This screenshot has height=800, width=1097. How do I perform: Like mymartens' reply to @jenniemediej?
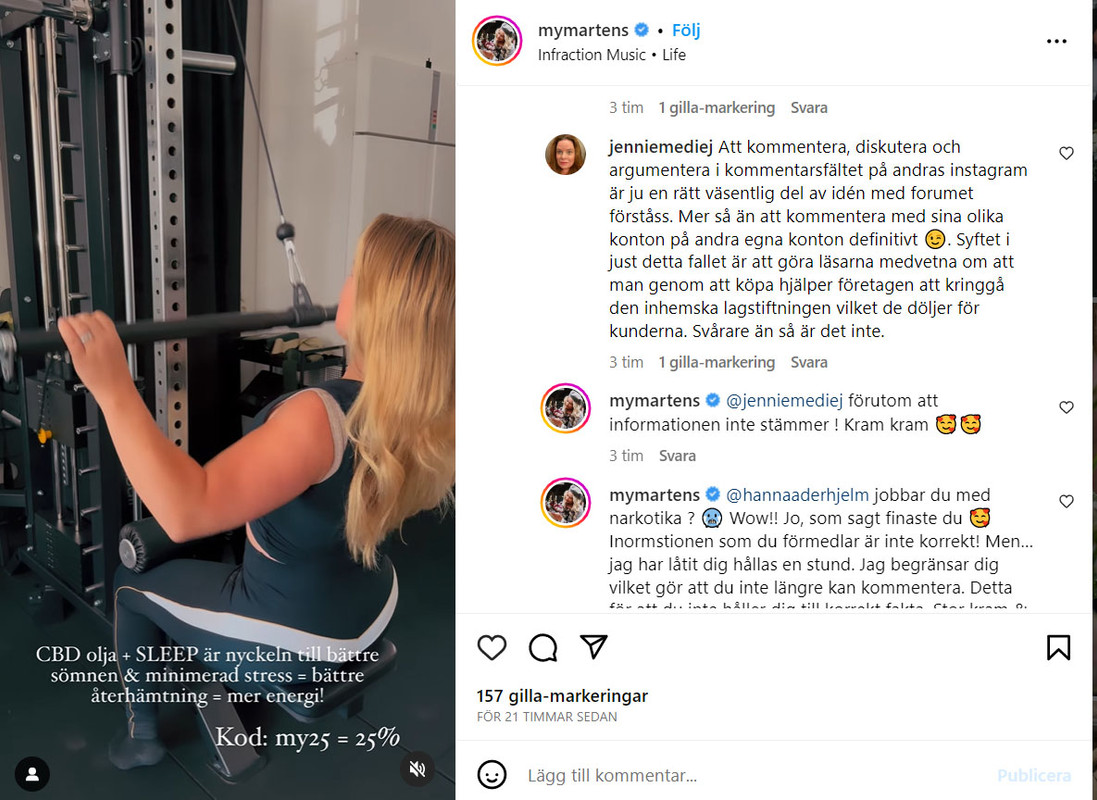(x=1066, y=407)
